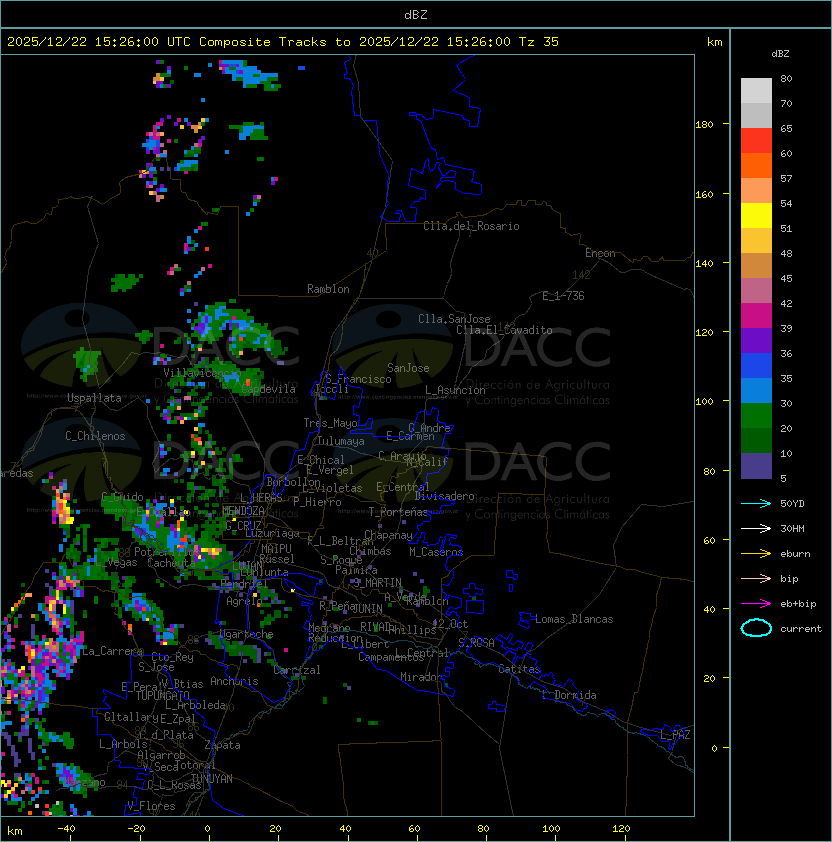Image resolution: width=832 pixels, height=842 pixels.
Task: Click the 'Catitas' place label
Action: pos(519,669)
